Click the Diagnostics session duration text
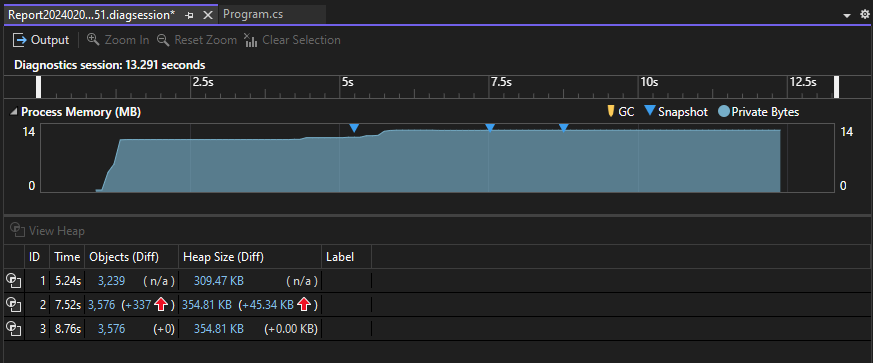The image size is (873, 363). tap(110, 65)
